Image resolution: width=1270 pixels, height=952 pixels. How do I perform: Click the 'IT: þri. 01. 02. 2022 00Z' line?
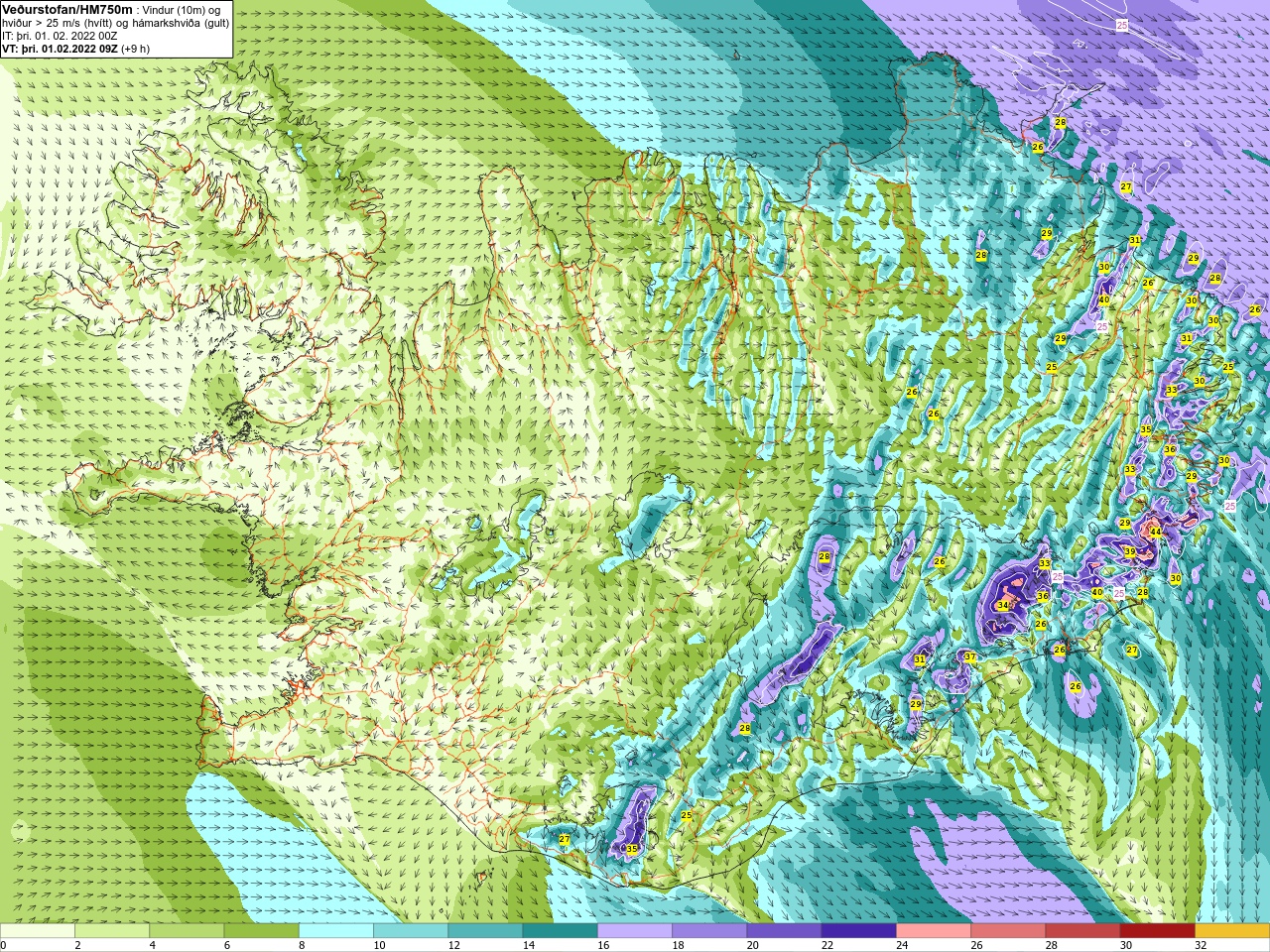[60, 36]
